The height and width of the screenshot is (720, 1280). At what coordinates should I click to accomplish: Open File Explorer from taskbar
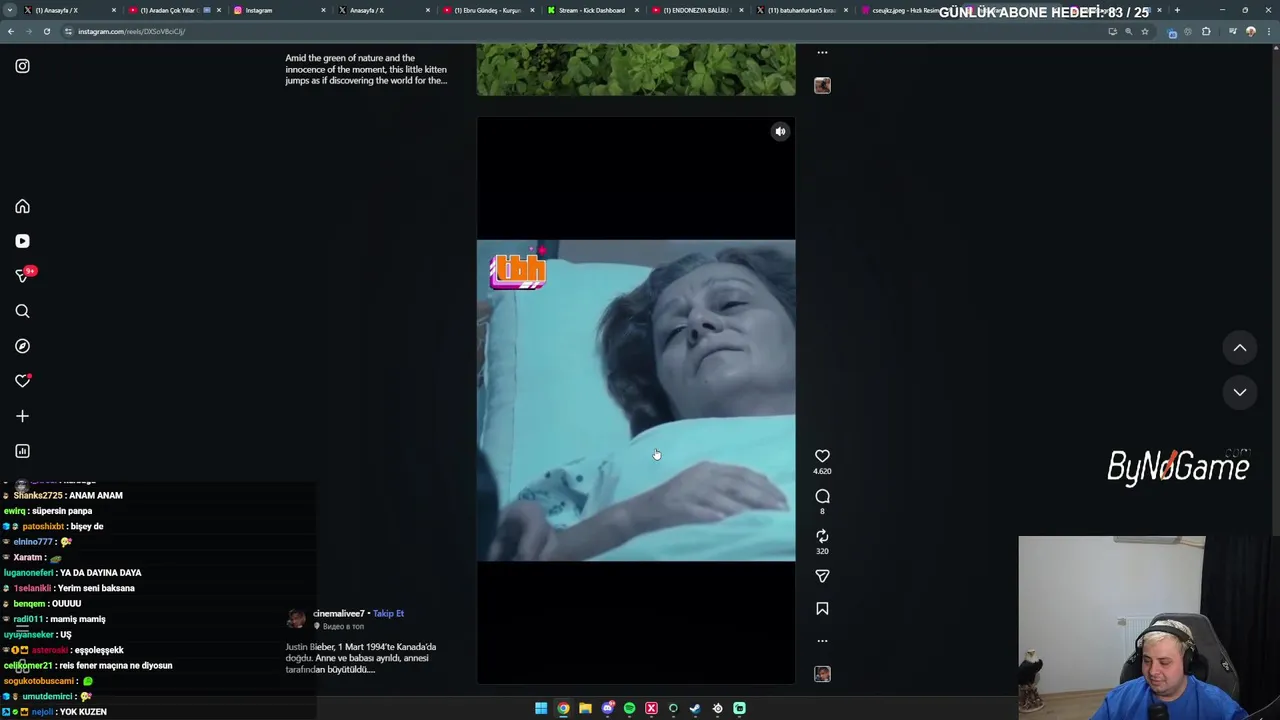click(x=585, y=708)
